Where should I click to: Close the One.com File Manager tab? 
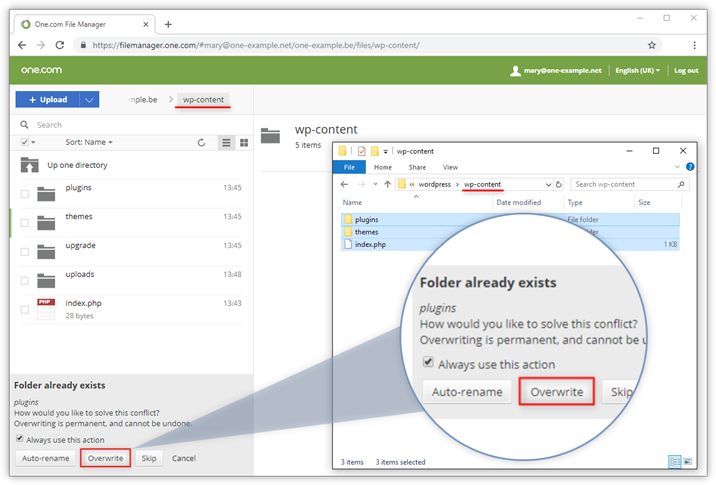(x=146, y=24)
